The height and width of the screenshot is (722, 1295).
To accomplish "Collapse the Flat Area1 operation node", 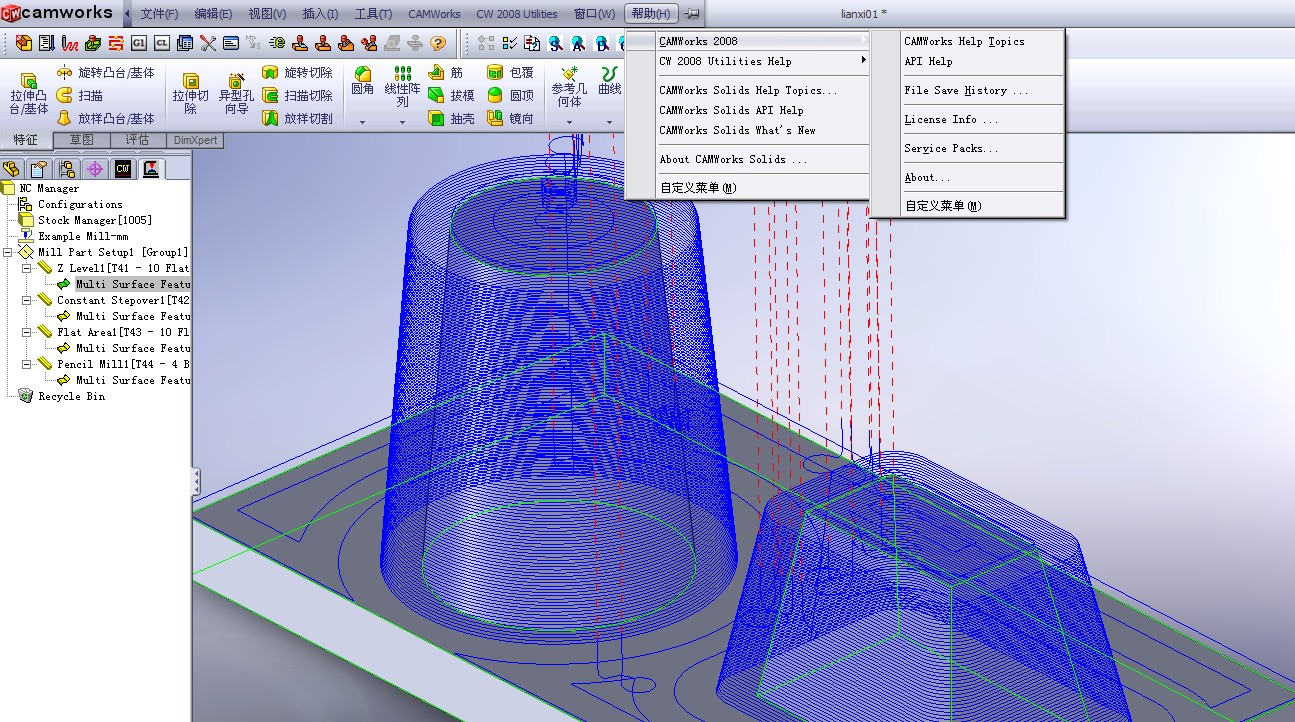I will 27,333.
